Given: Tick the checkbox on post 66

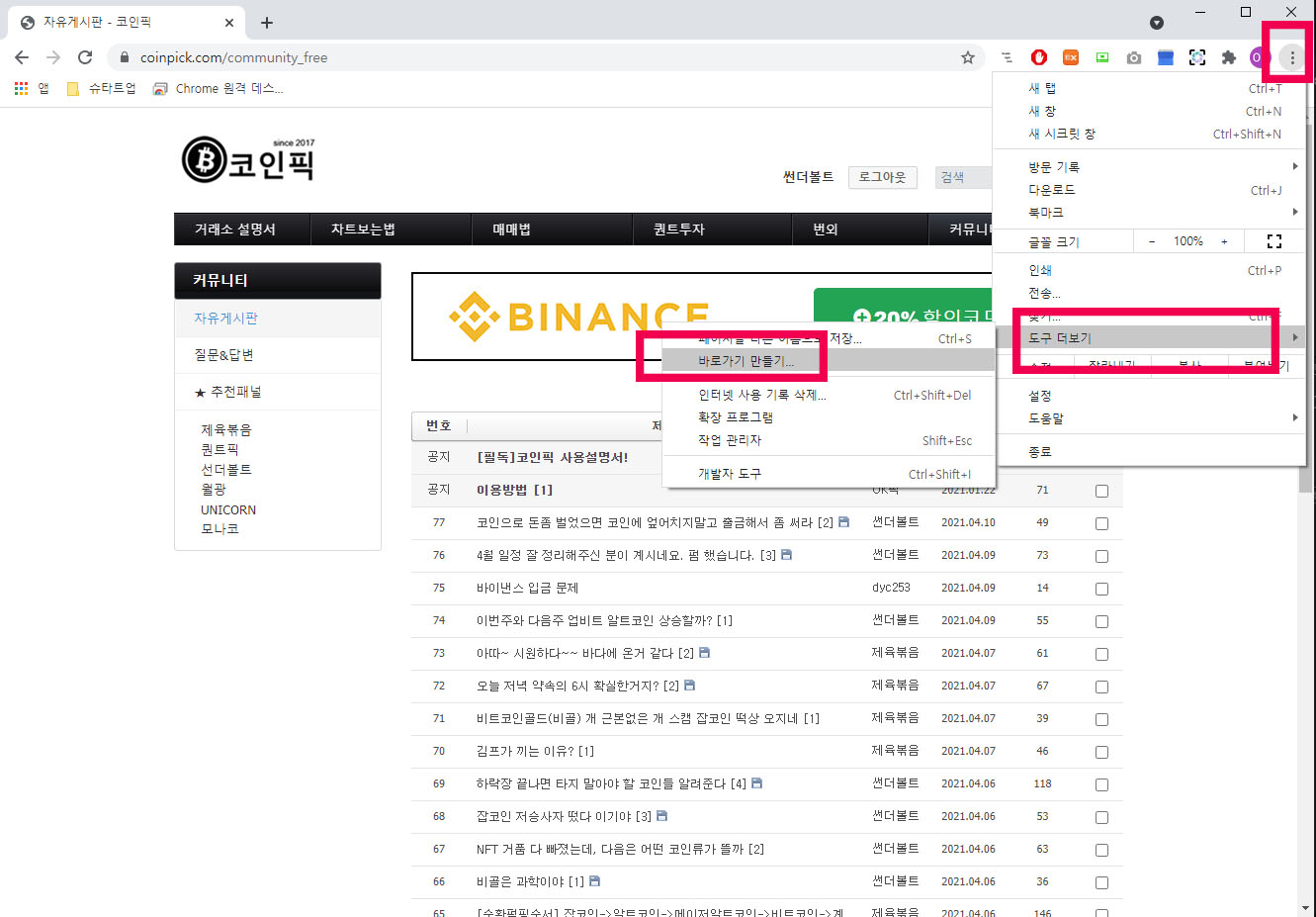Looking at the screenshot, I should tap(1101, 882).
